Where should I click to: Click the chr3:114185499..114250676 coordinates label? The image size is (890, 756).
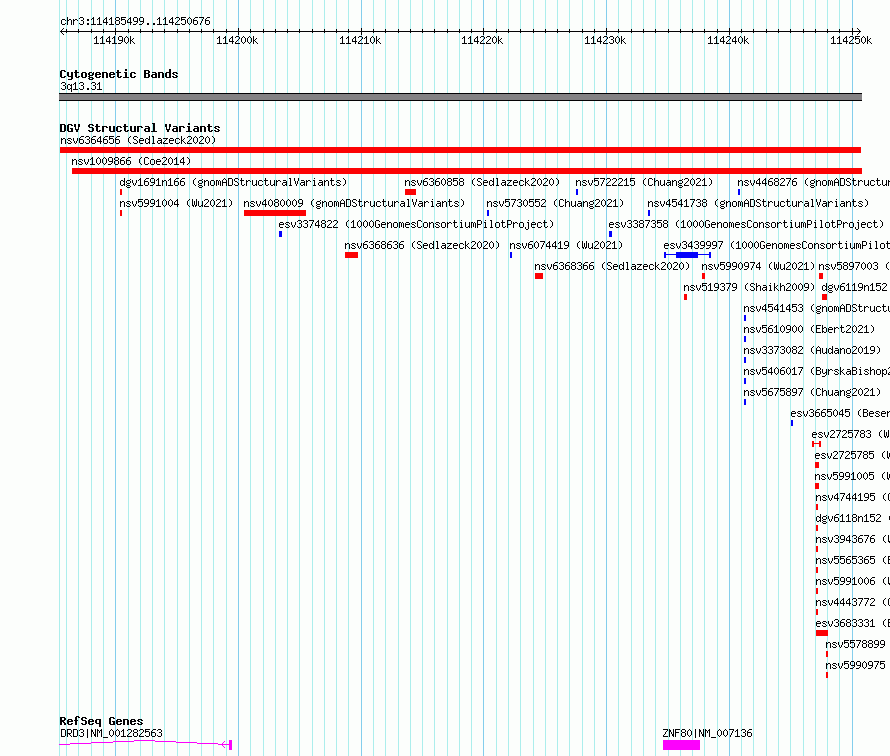click(135, 21)
